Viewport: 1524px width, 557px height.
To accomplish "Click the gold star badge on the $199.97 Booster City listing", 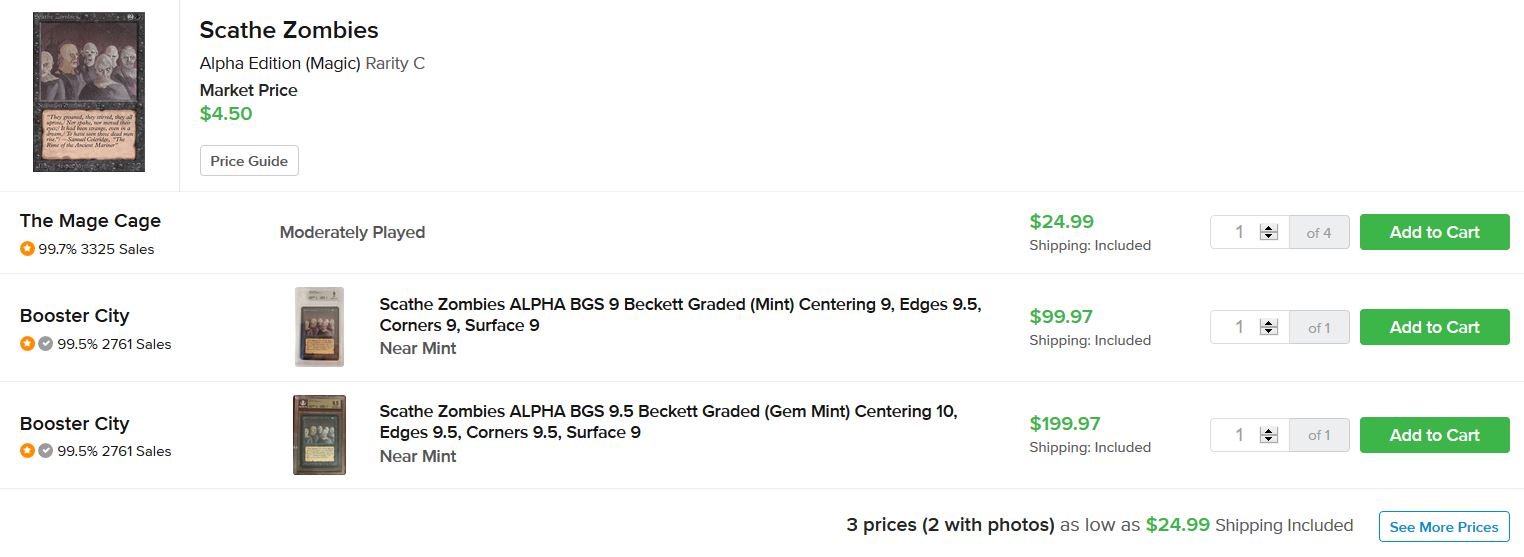I will point(27,451).
